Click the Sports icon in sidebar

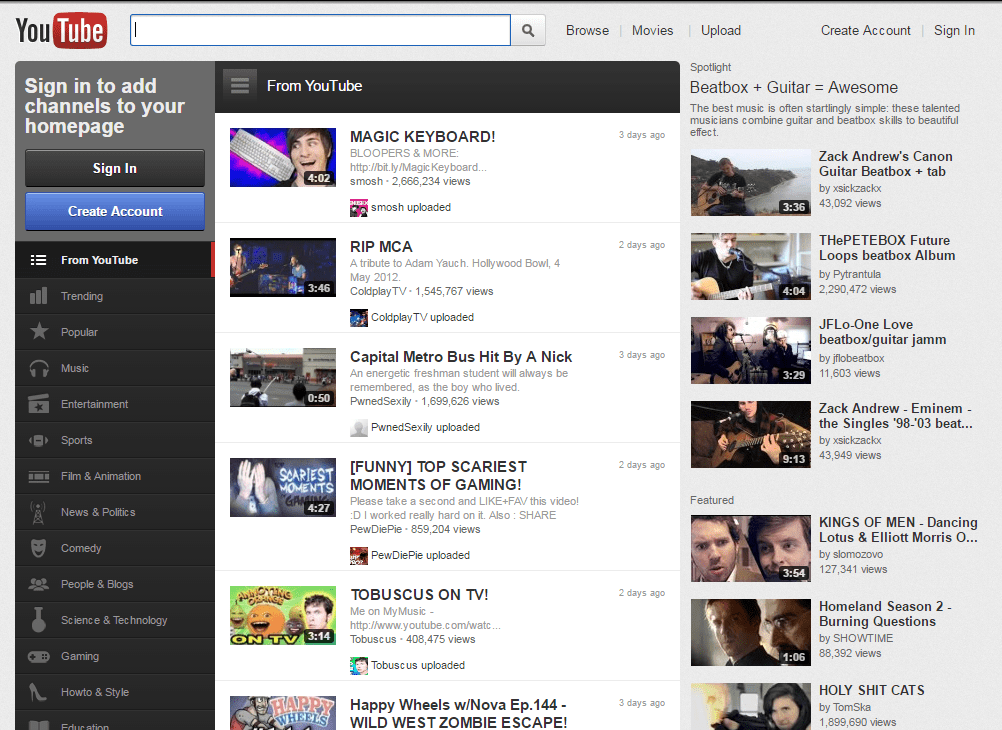pyautogui.click(x=38, y=440)
